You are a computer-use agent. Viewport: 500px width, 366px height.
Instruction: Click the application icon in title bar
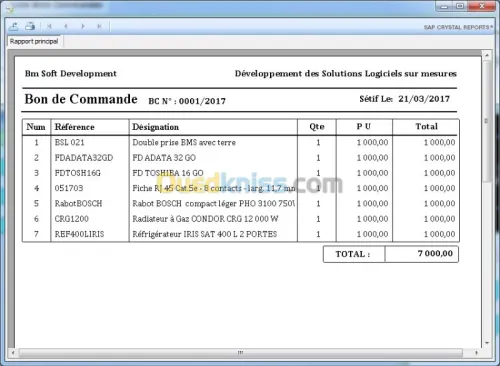coord(10,8)
